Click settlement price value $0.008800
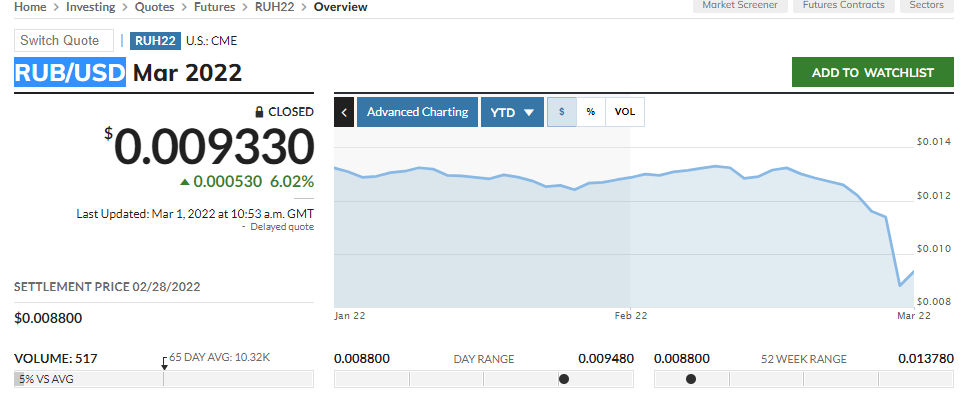 pyautogui.click(x=48, y=319)
